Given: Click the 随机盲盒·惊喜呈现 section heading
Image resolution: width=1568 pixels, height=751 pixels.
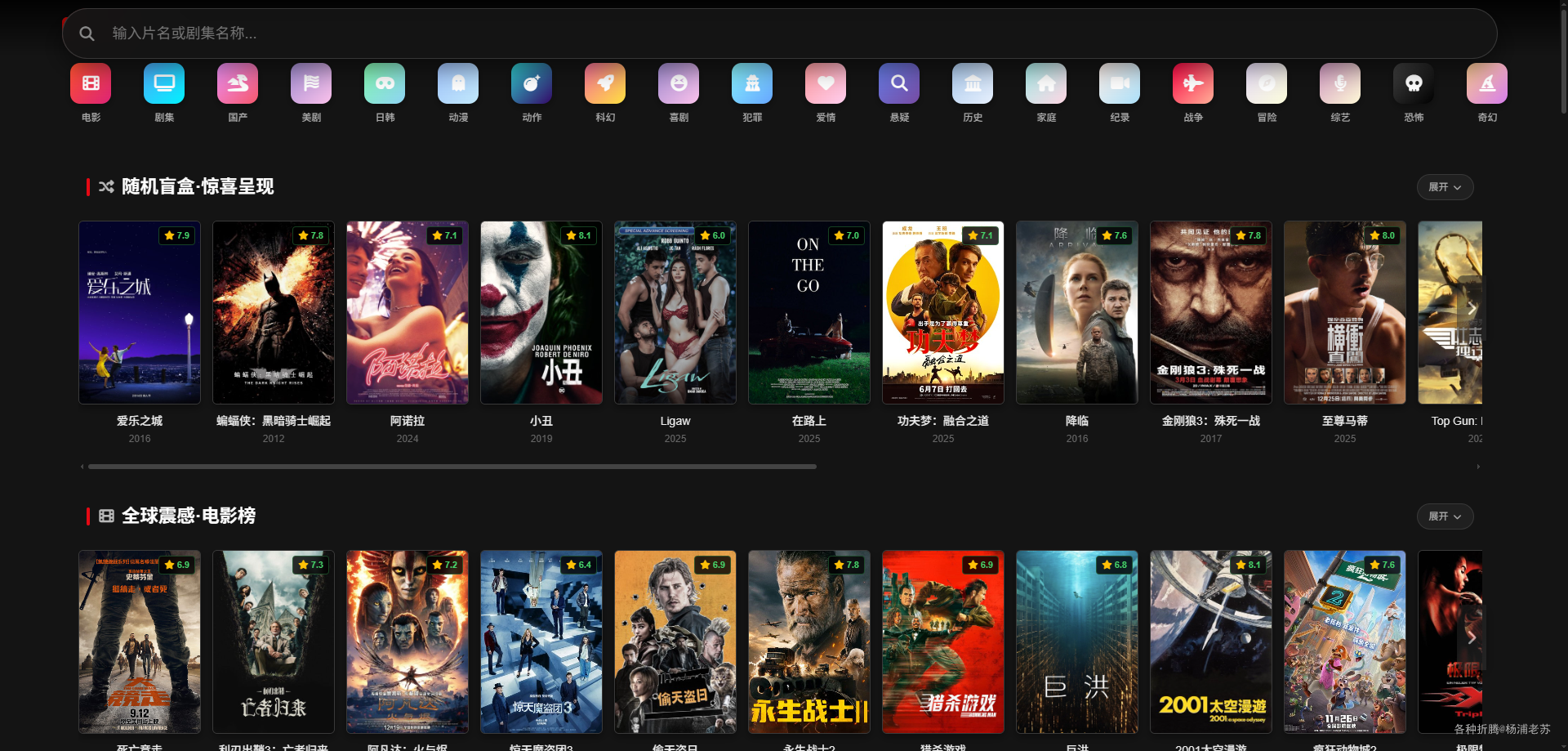Looking at the screenshot, I should click(x=198, y=186).
